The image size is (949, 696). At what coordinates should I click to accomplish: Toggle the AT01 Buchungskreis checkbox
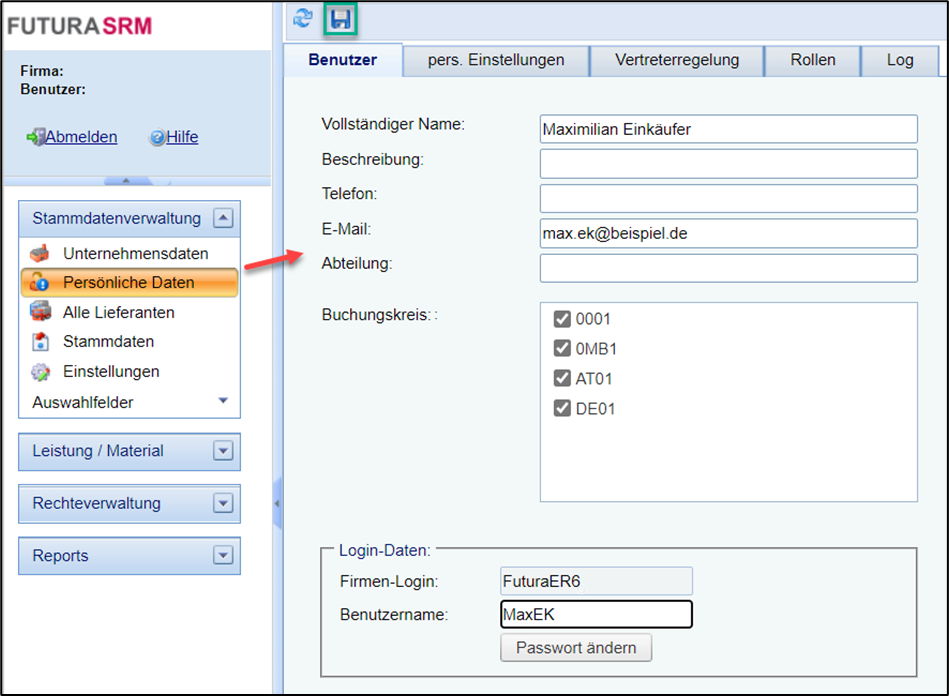click(562, 379)
